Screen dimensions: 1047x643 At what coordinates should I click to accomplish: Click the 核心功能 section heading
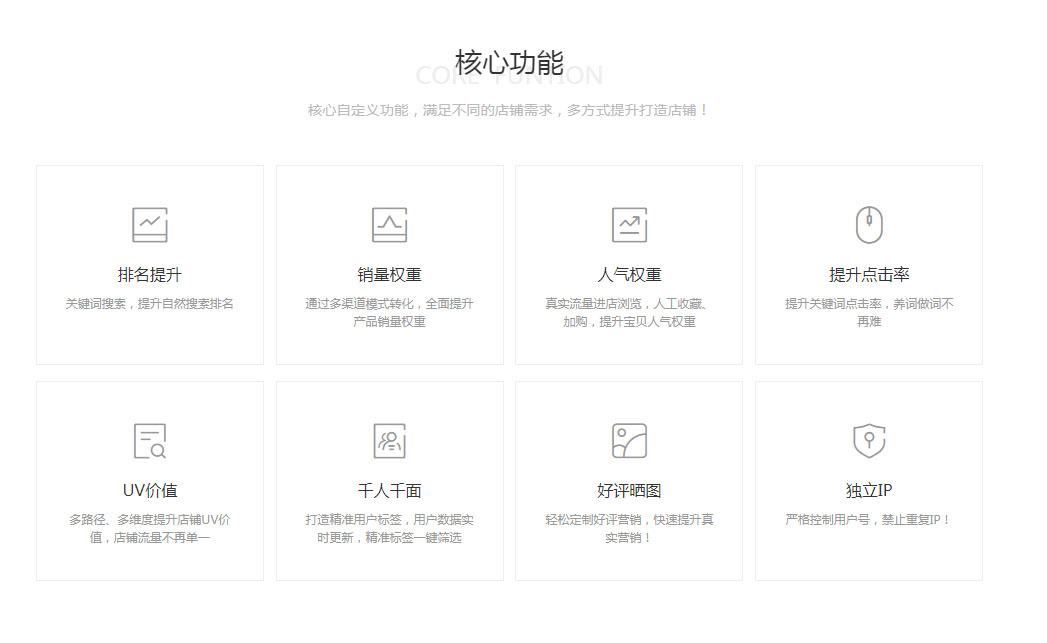(509, 62)
